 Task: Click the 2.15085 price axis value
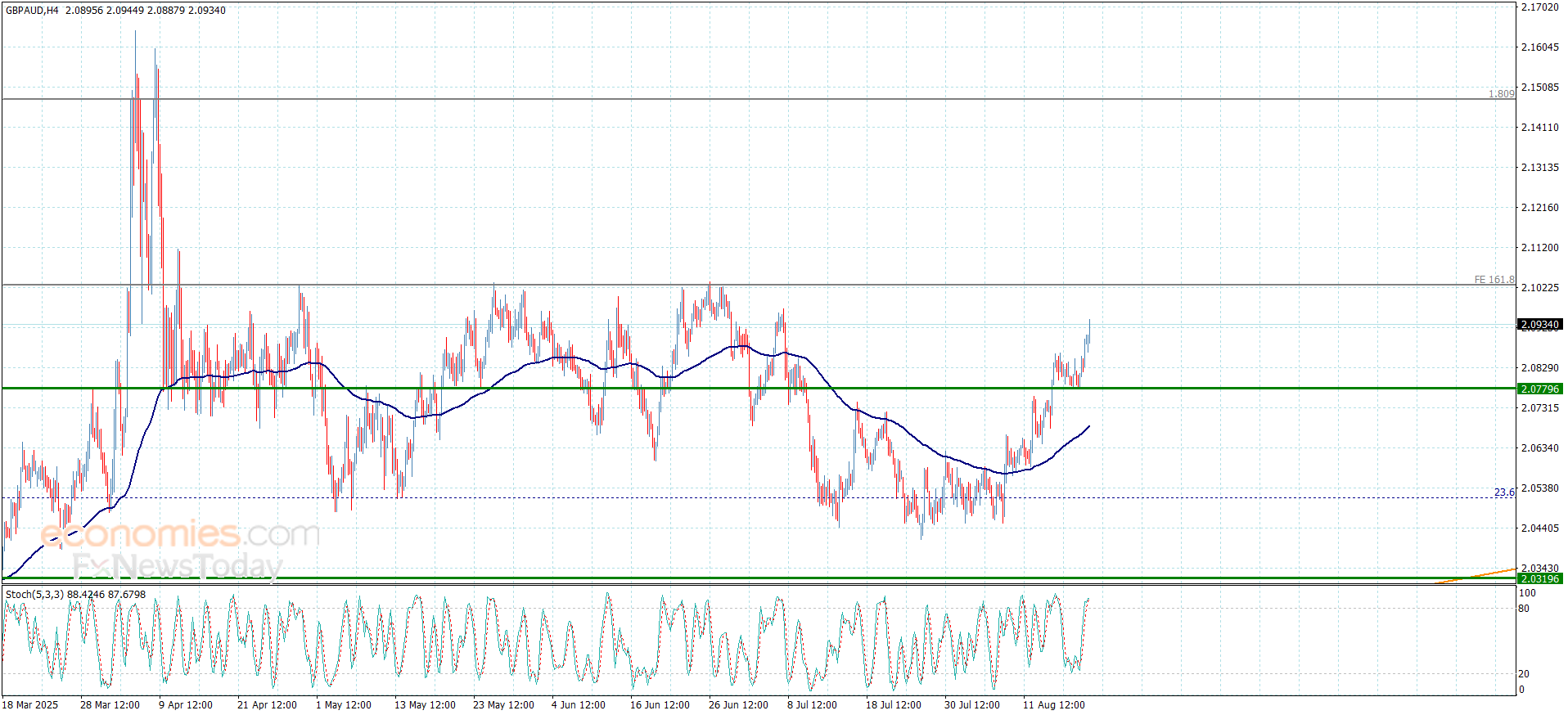coord(1539,88)
